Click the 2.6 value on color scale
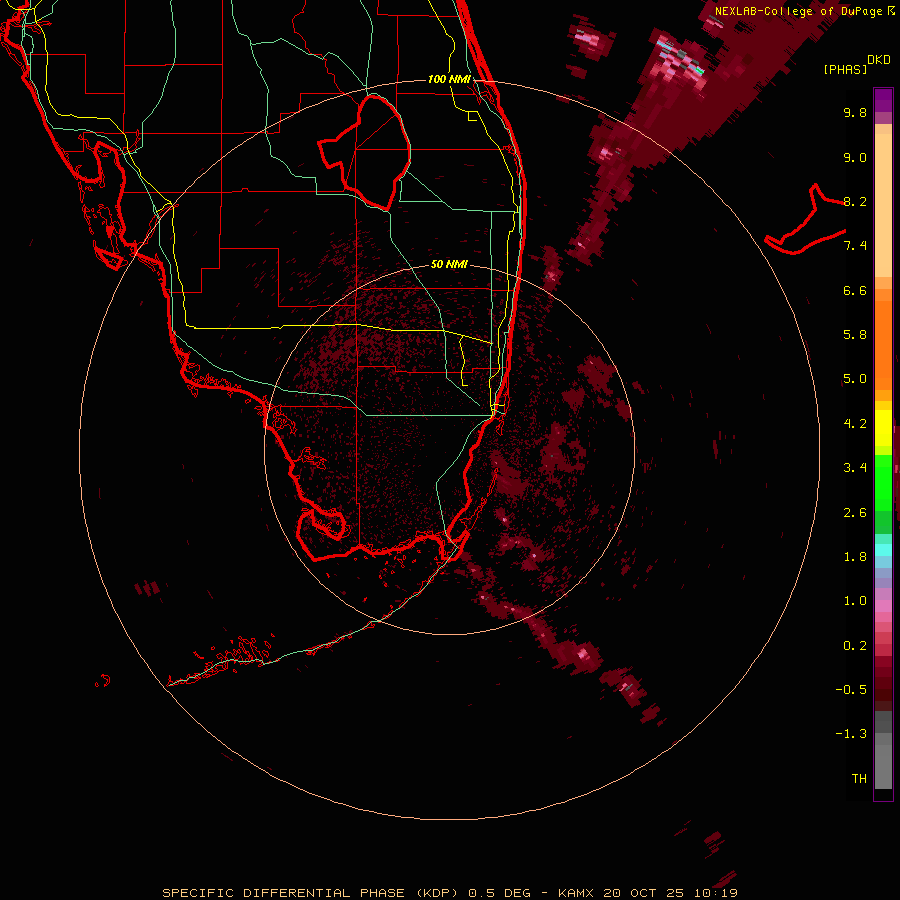 [855, 513]
